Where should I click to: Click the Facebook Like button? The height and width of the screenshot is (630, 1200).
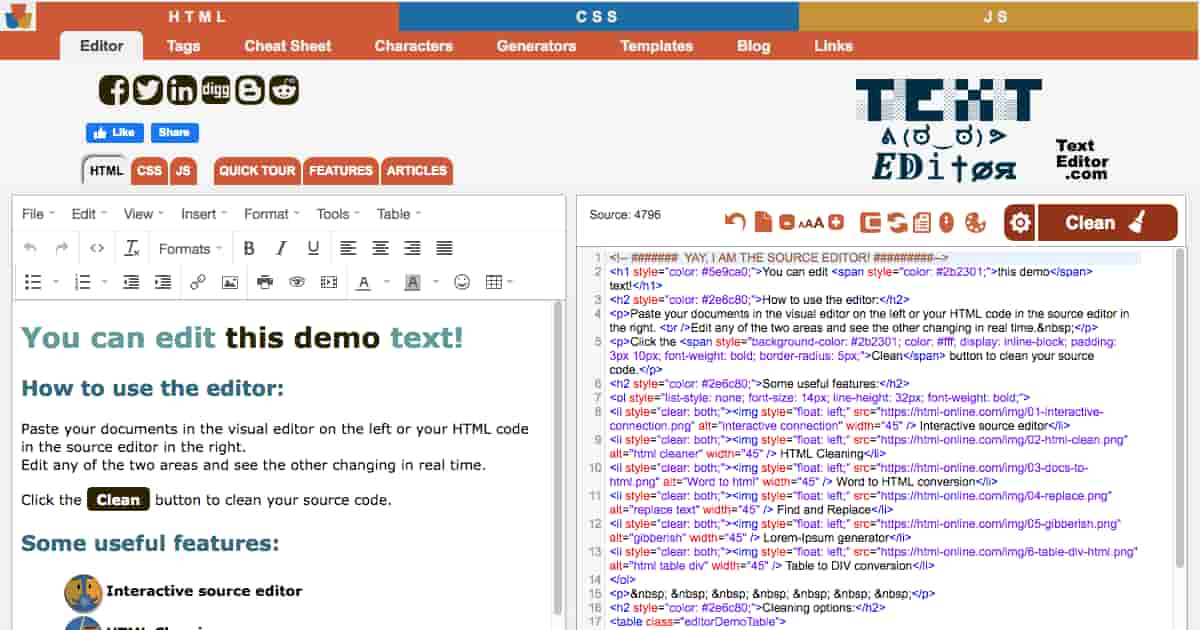[115, 132]
